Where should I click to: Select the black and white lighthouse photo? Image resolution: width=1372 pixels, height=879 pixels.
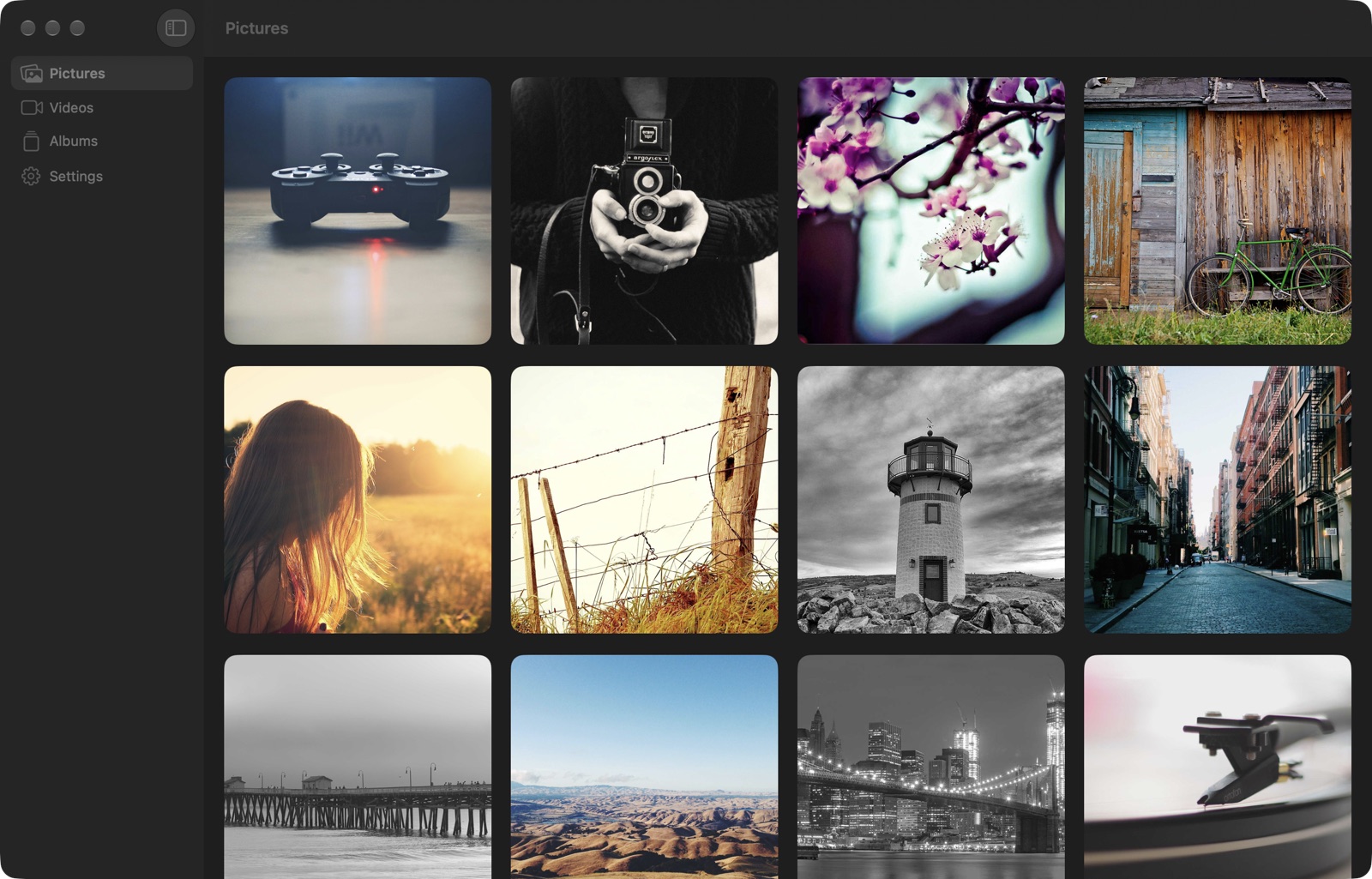[x=931, y=500]
